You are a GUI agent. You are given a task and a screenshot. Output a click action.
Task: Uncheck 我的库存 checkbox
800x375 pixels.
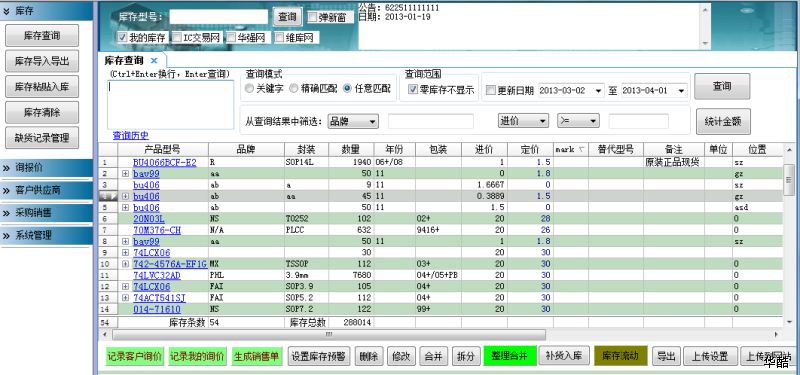click(122, 37)
